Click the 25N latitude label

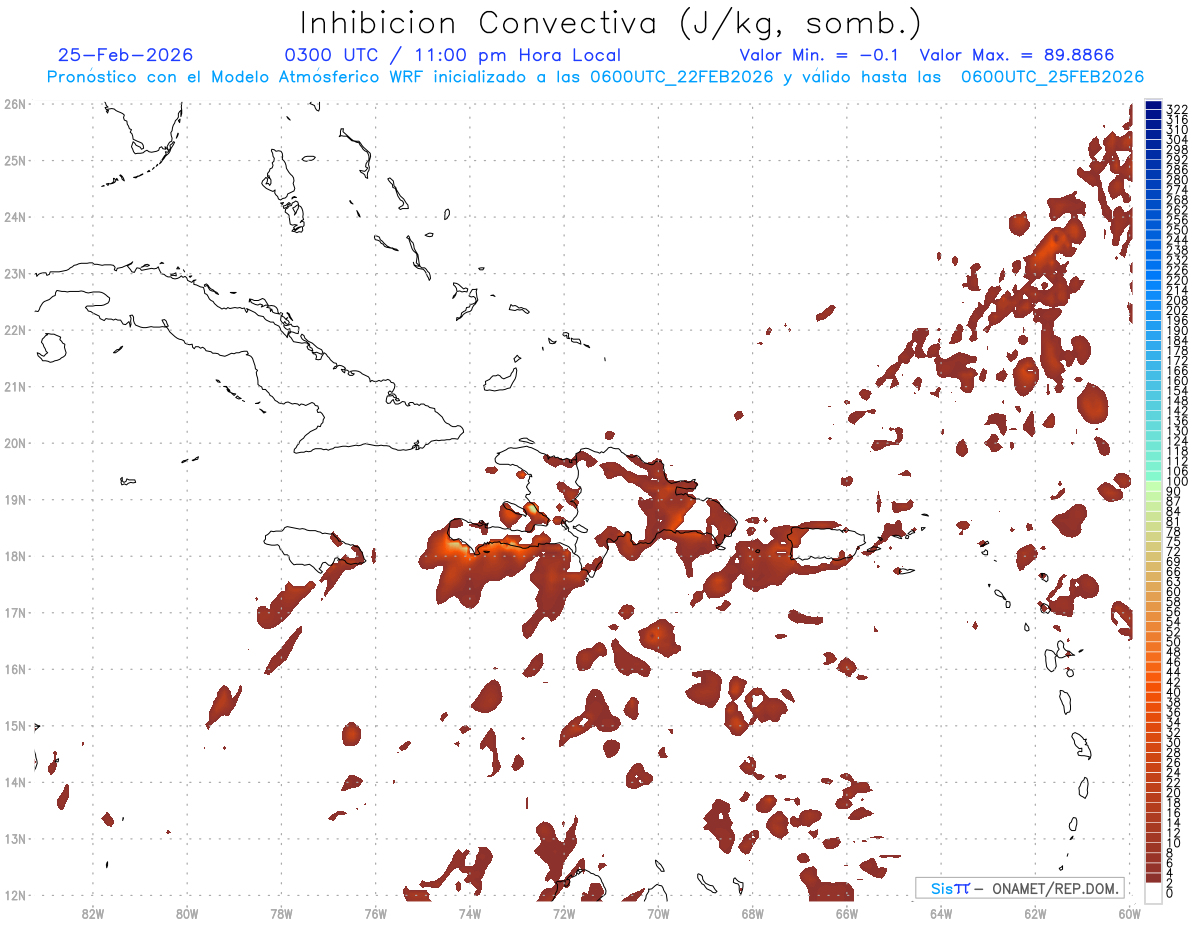(x=14, y=160)
